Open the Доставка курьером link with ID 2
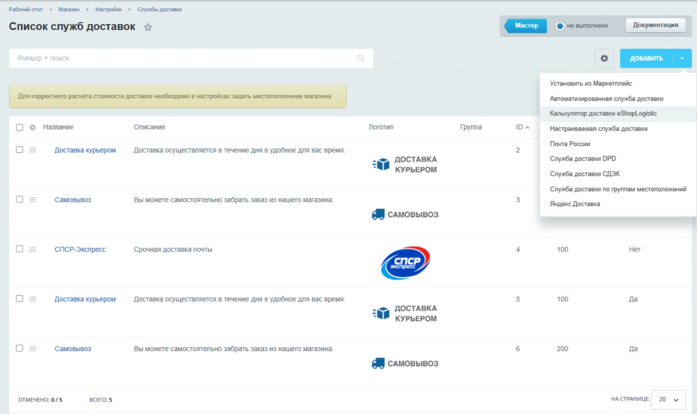Screen dimensions: 697x414 coord(85,150)
